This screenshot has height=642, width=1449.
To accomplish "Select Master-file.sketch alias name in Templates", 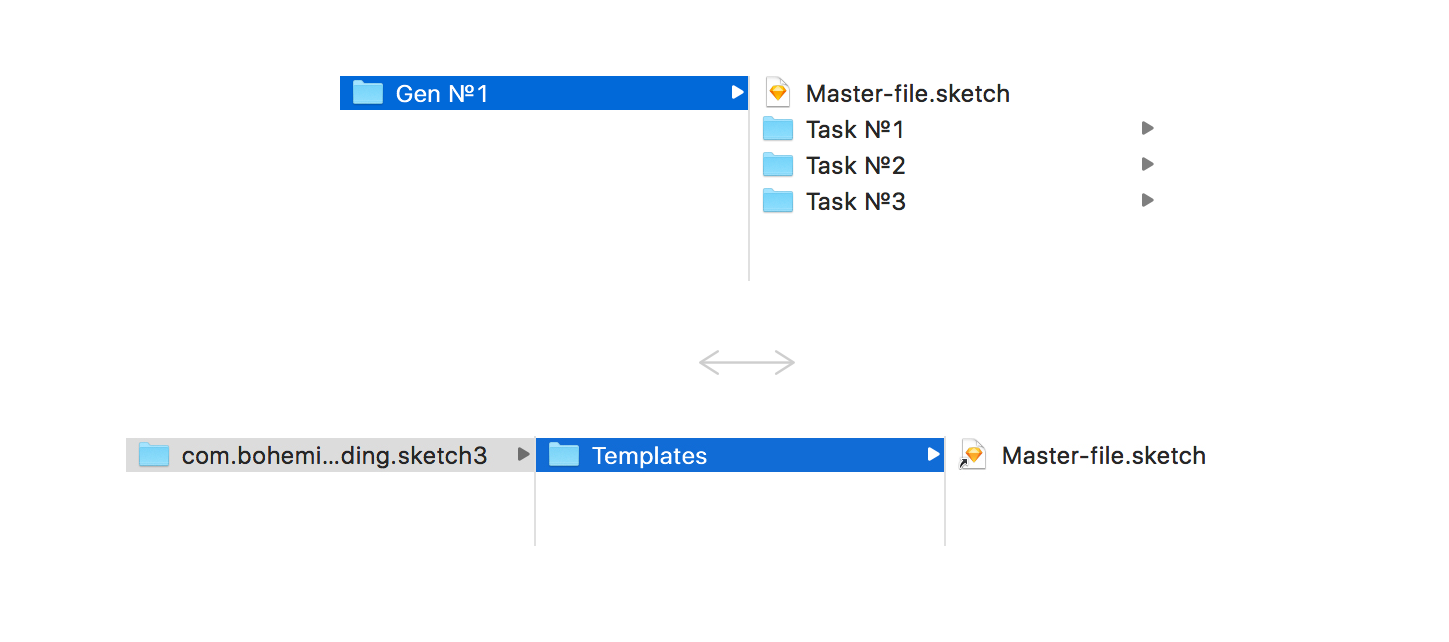I will click(x=1103, y=456).
